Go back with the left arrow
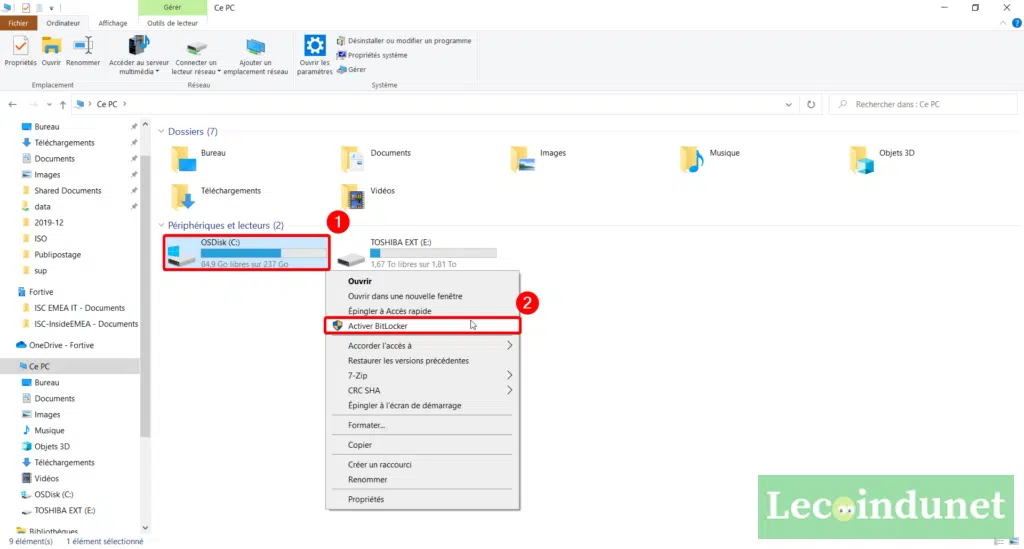1024x549 pixels. click(12, 104)
